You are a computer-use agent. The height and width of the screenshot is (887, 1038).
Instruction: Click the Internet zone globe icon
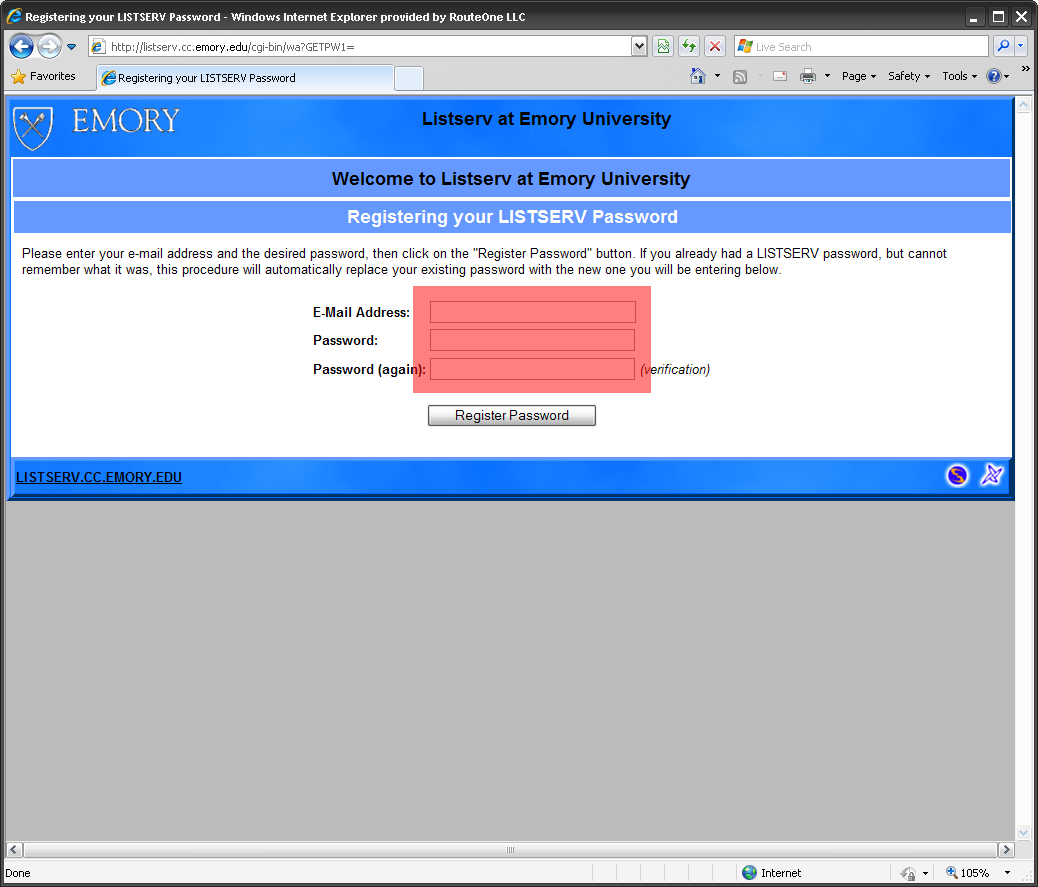point(749,872)
